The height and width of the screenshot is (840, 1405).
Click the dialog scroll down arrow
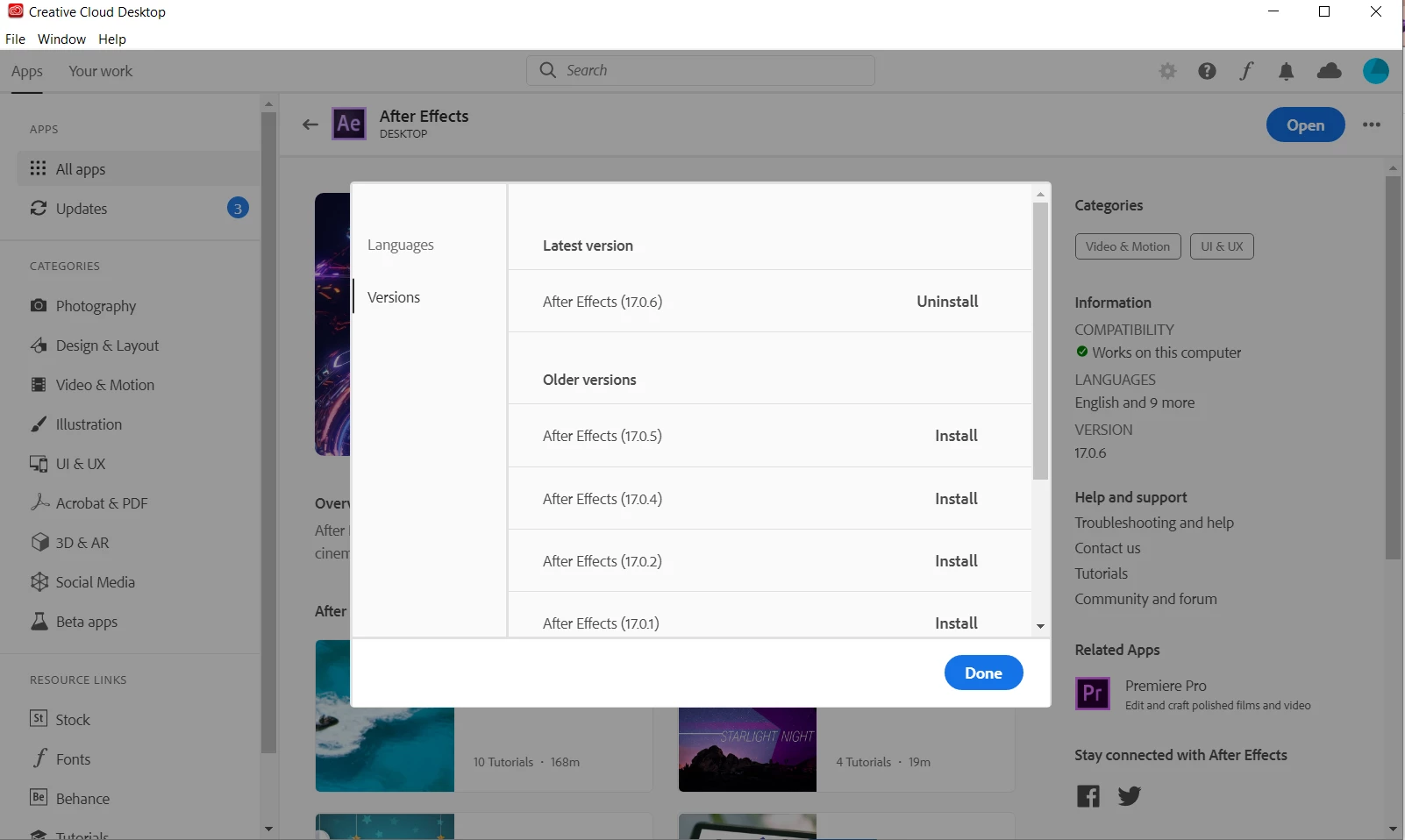tap(1040, 626)
